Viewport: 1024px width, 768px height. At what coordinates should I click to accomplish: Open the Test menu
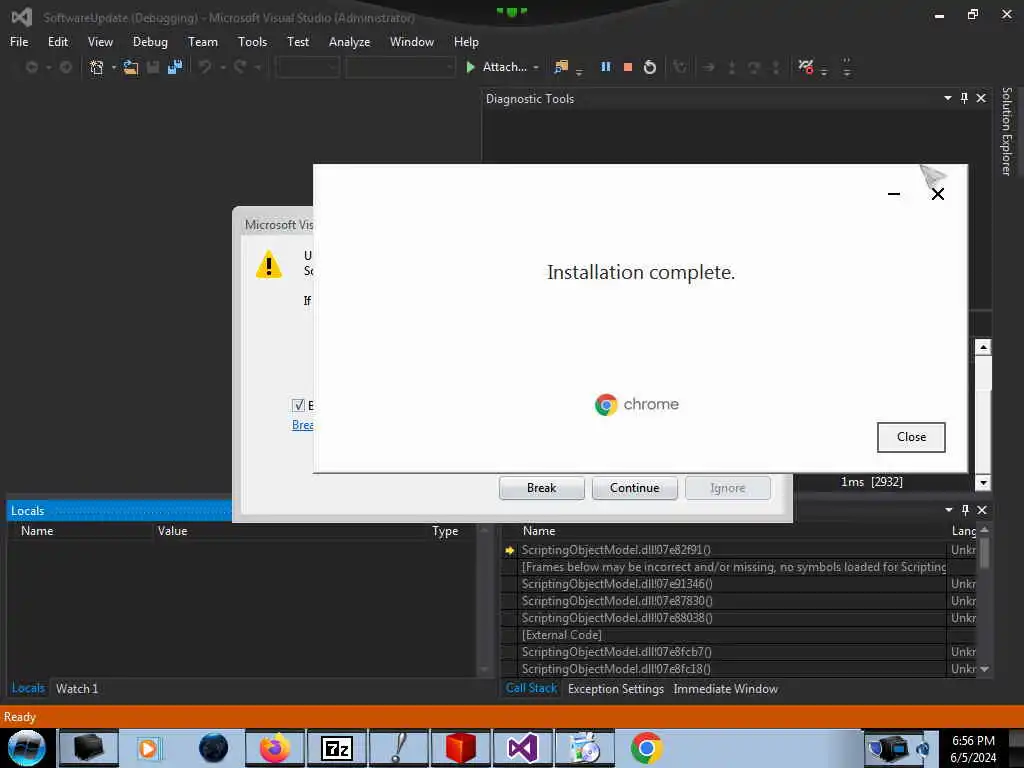click(298, 42)
